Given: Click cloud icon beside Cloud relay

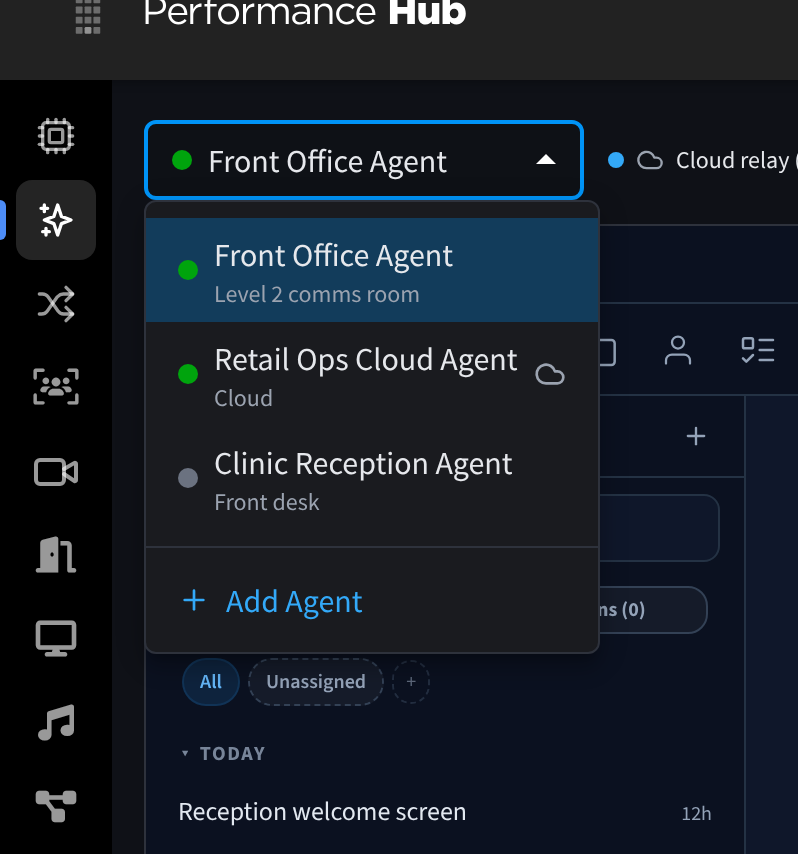Looking at the screenshot, I should (650, 161).
